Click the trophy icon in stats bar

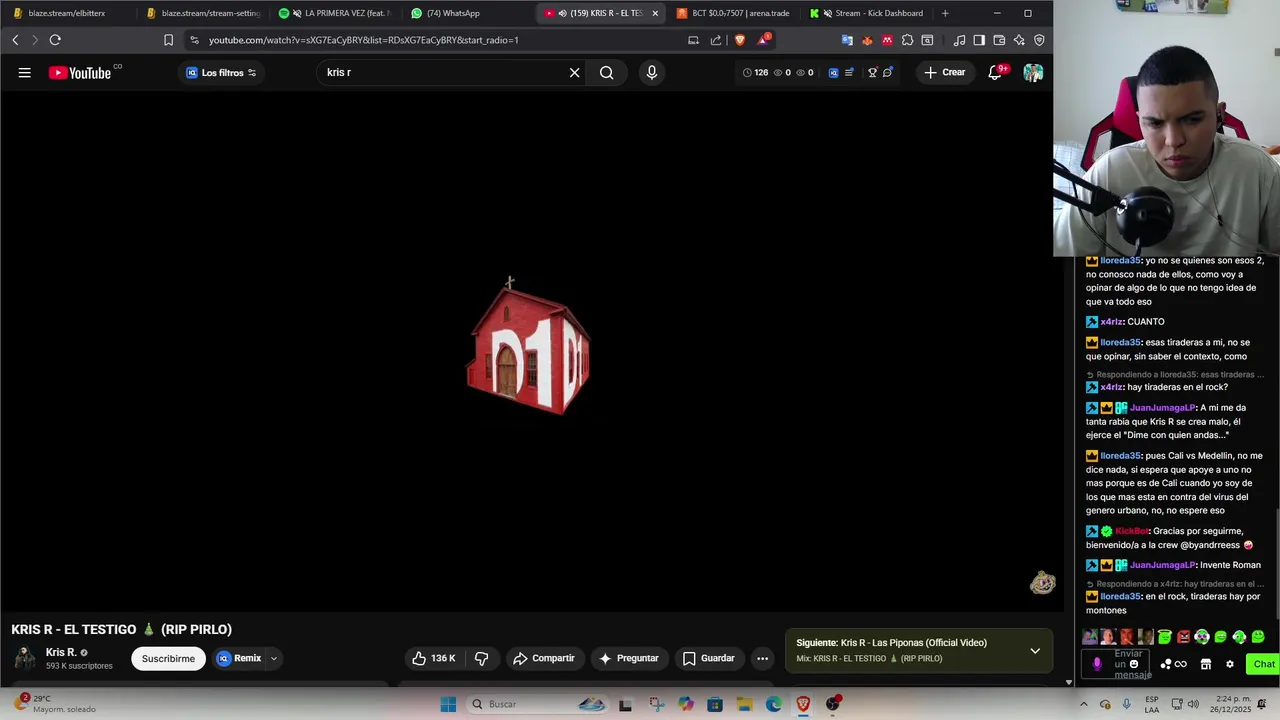pos(872,72)
